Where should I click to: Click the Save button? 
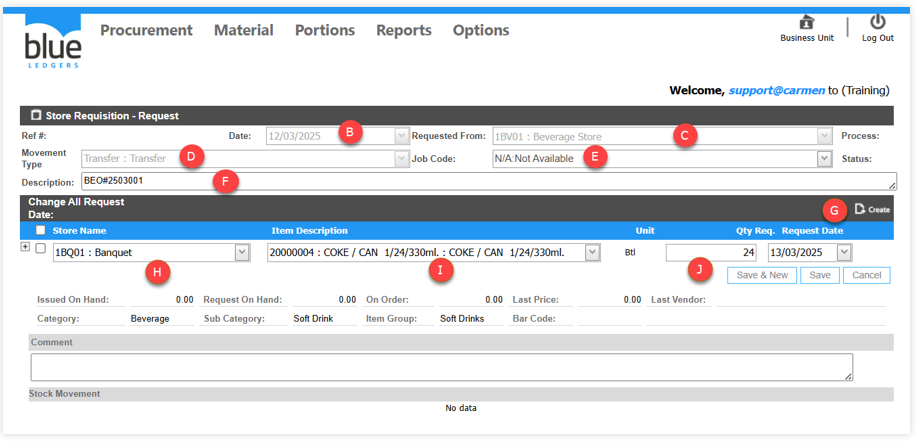click(x=819, y=275)
